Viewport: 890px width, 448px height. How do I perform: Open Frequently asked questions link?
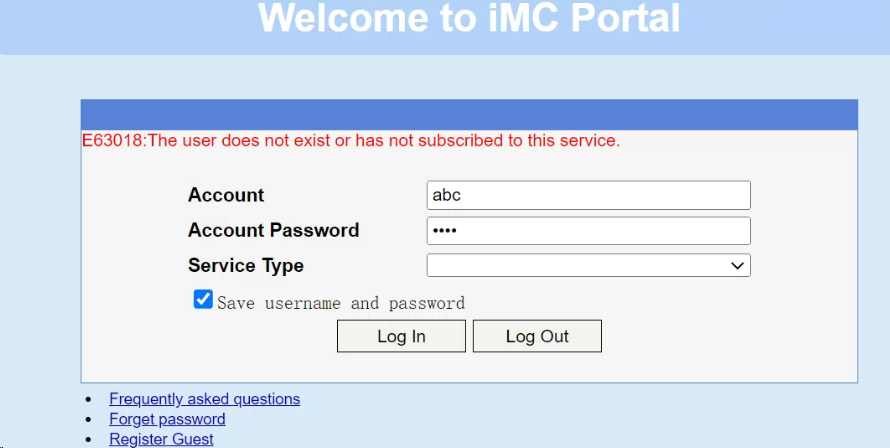204,399
